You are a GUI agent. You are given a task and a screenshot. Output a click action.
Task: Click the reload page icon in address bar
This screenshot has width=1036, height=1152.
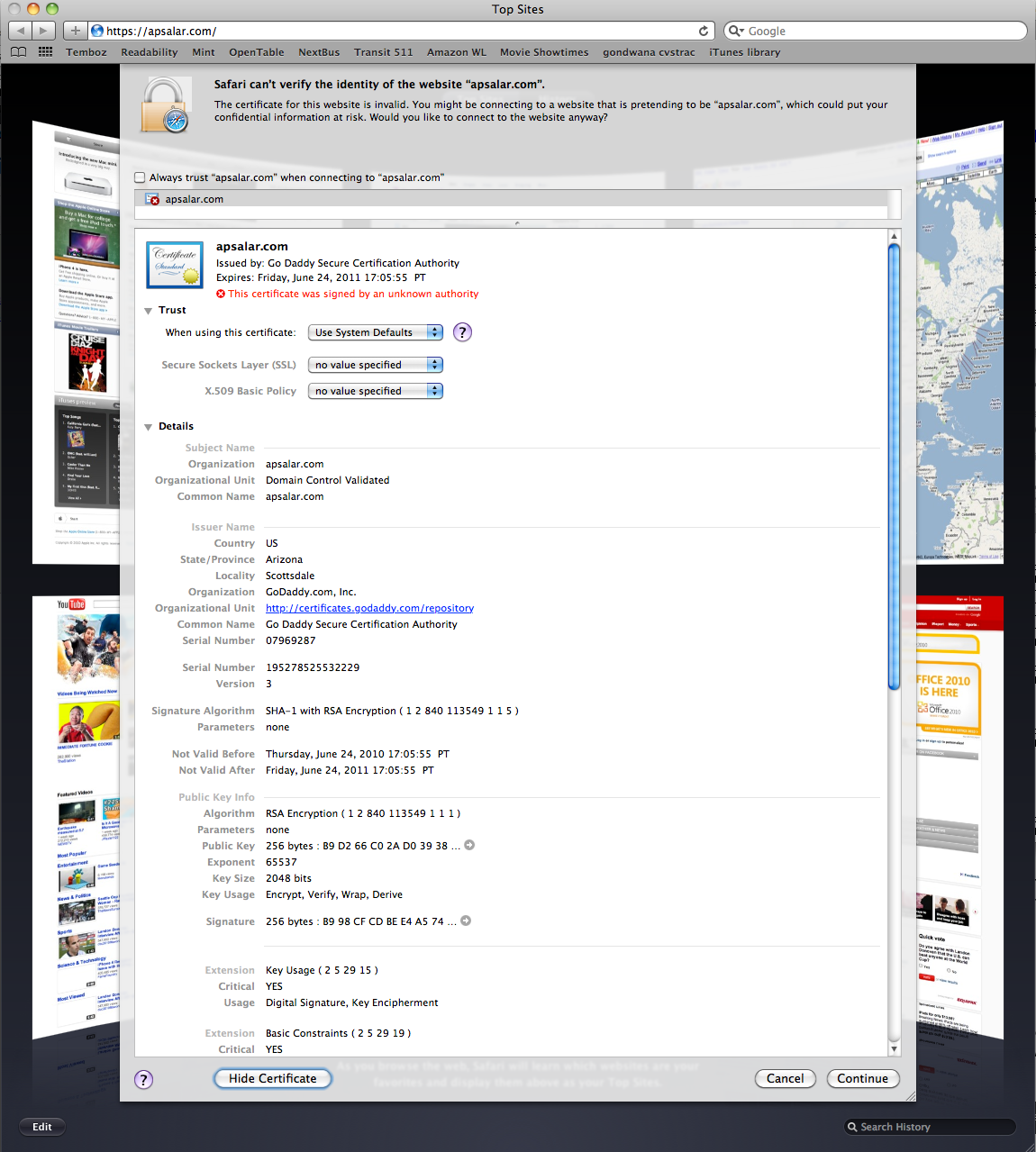pos(704,31)
